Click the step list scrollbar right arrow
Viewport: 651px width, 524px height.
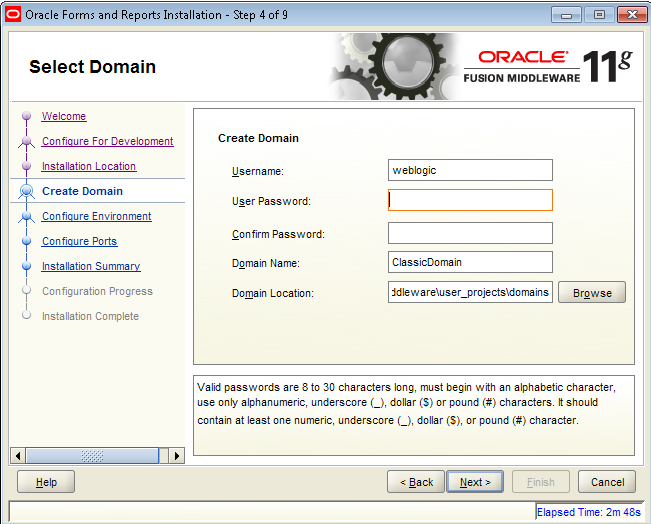pyautogui.click(x=177, y=456)
